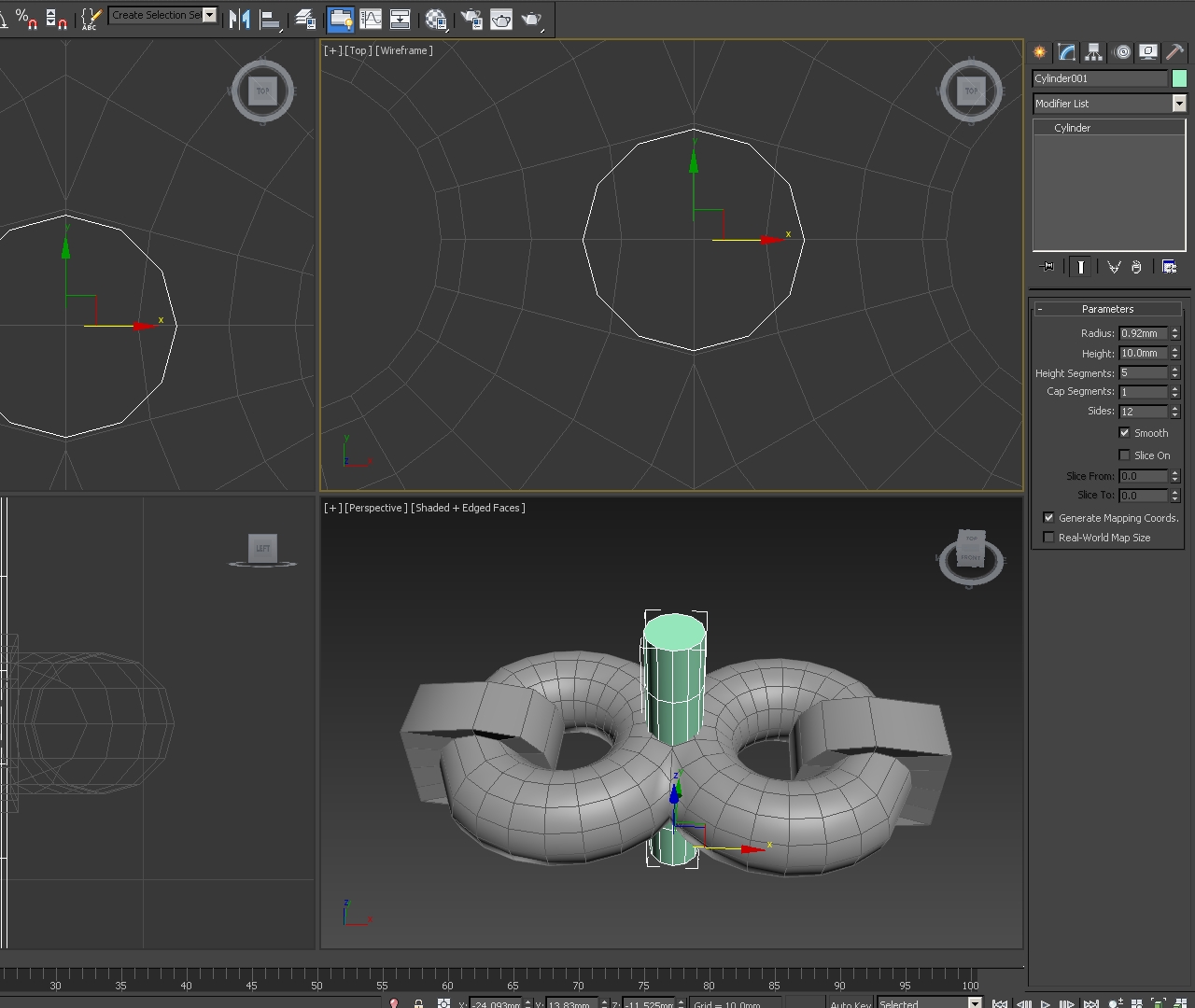Open the Curve Editor
Screen dimensions: 1195x1008
point(371,19)
